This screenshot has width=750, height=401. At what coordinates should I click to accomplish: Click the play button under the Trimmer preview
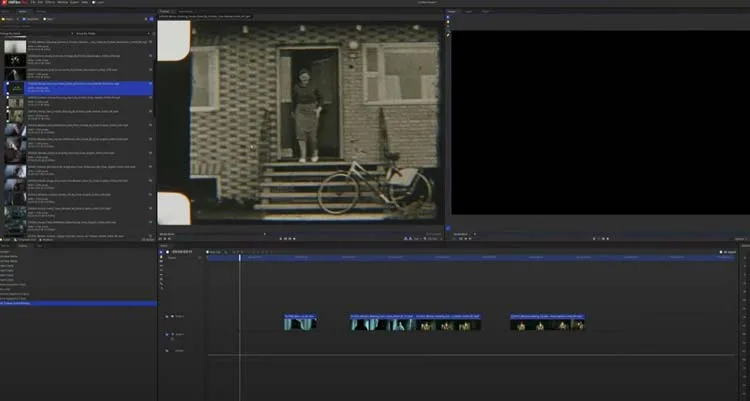(286, 238)
